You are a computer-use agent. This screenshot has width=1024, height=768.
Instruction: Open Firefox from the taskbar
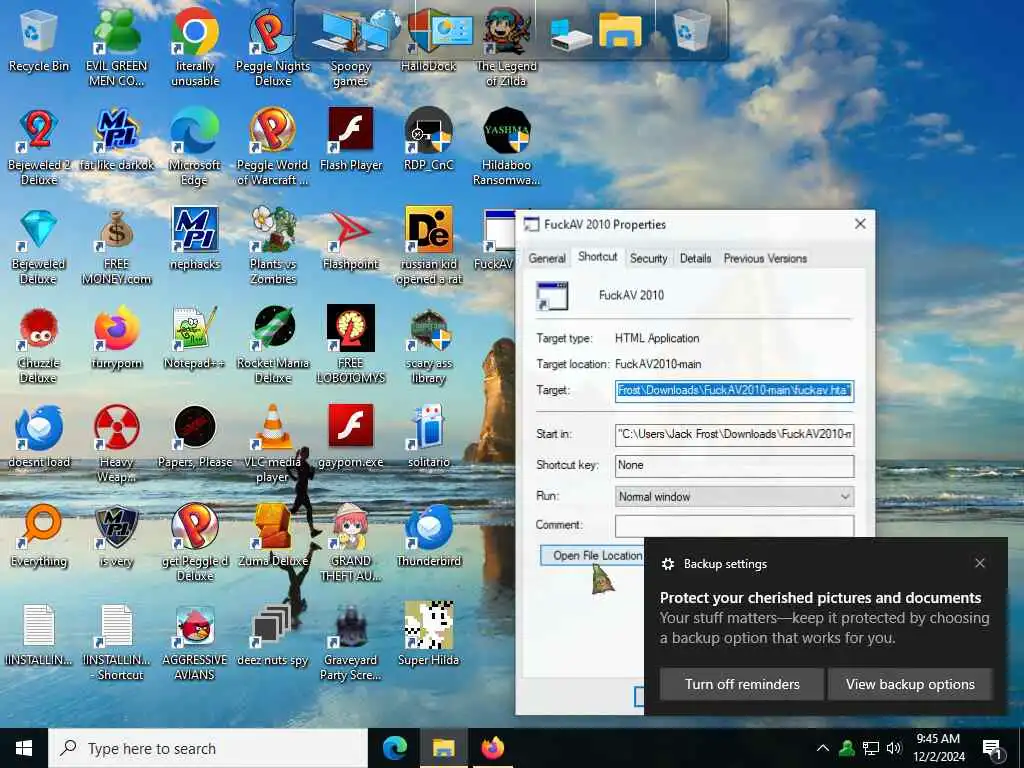[x=492, y=748]
